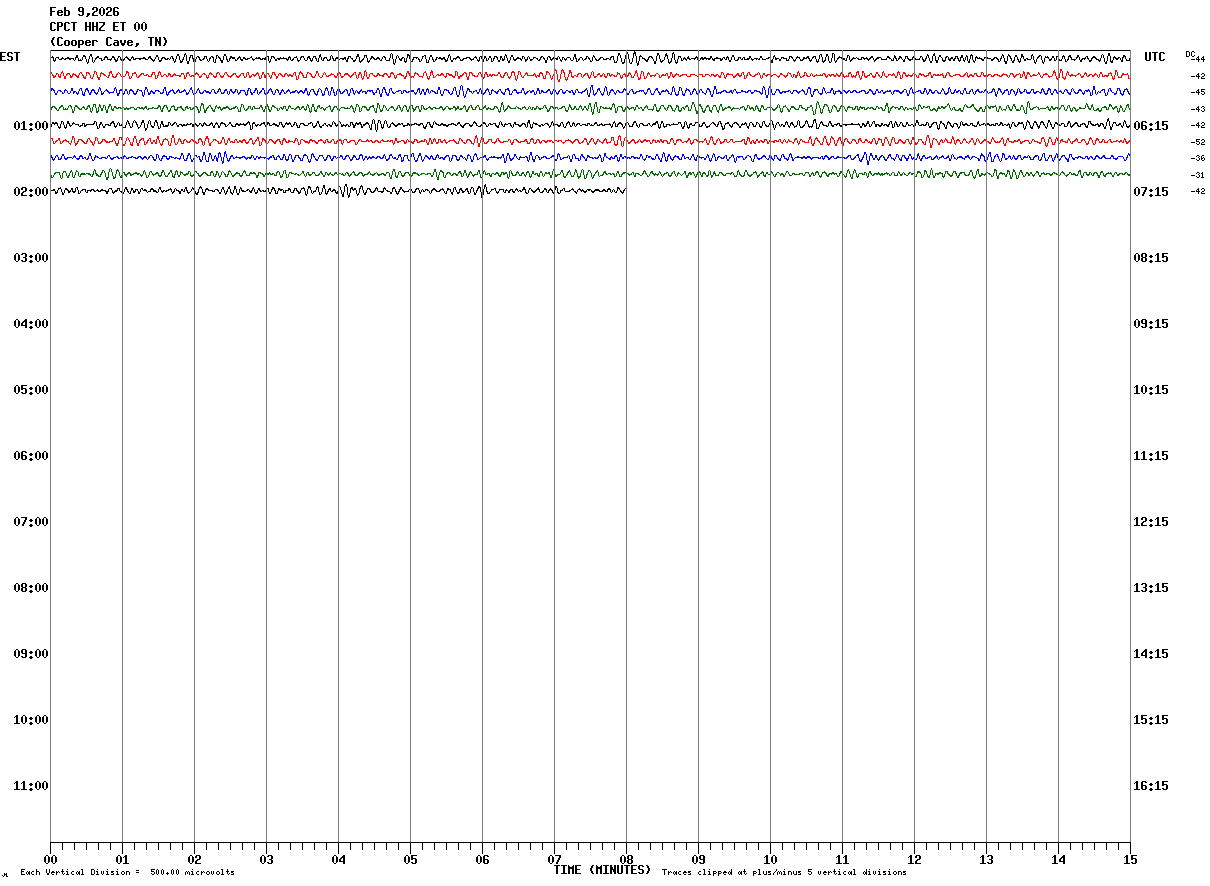1210x886 pixels.
Task: Select minute tick label 05
Action: [x=410, y=859]
